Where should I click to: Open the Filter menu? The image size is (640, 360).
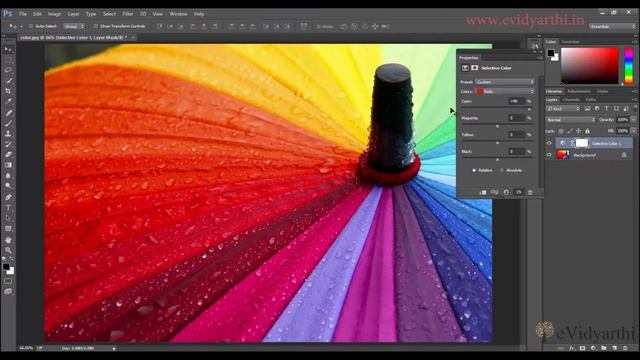(128, 14)
